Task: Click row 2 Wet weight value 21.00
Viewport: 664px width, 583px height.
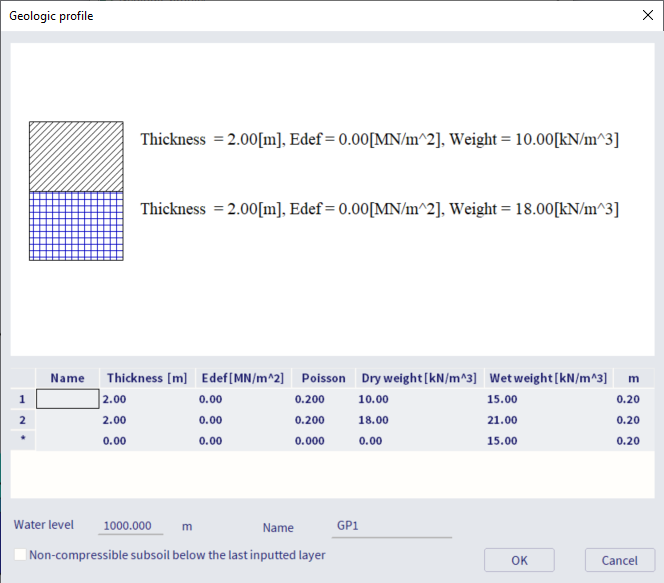Action: point(547,420)
